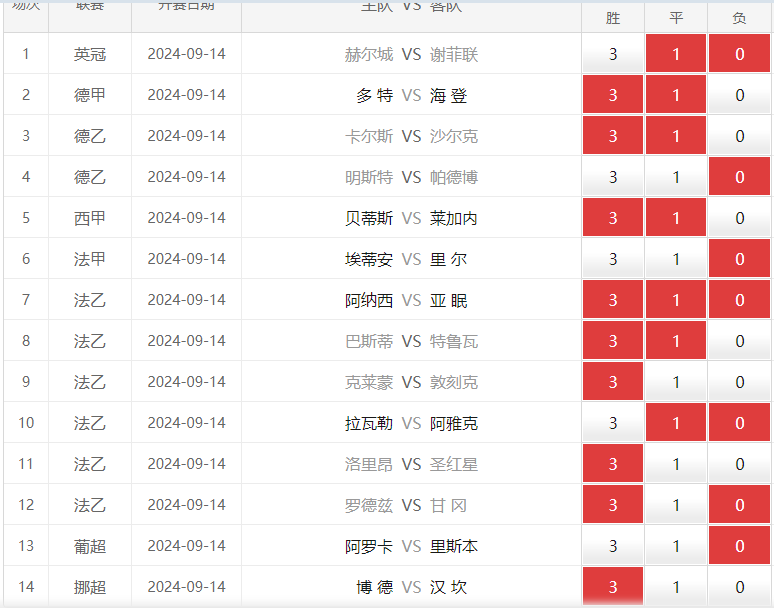Deselect win (3) for match 3 卡尔斯 VS 沙尔克
Screen dimensions: 774x609
613,135
